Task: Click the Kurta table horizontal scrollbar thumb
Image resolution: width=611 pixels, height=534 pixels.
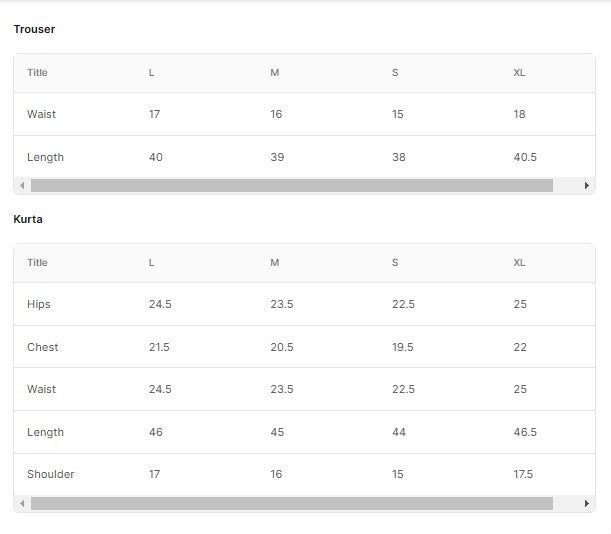Action: pyautogui.click(x=292, y=504)
